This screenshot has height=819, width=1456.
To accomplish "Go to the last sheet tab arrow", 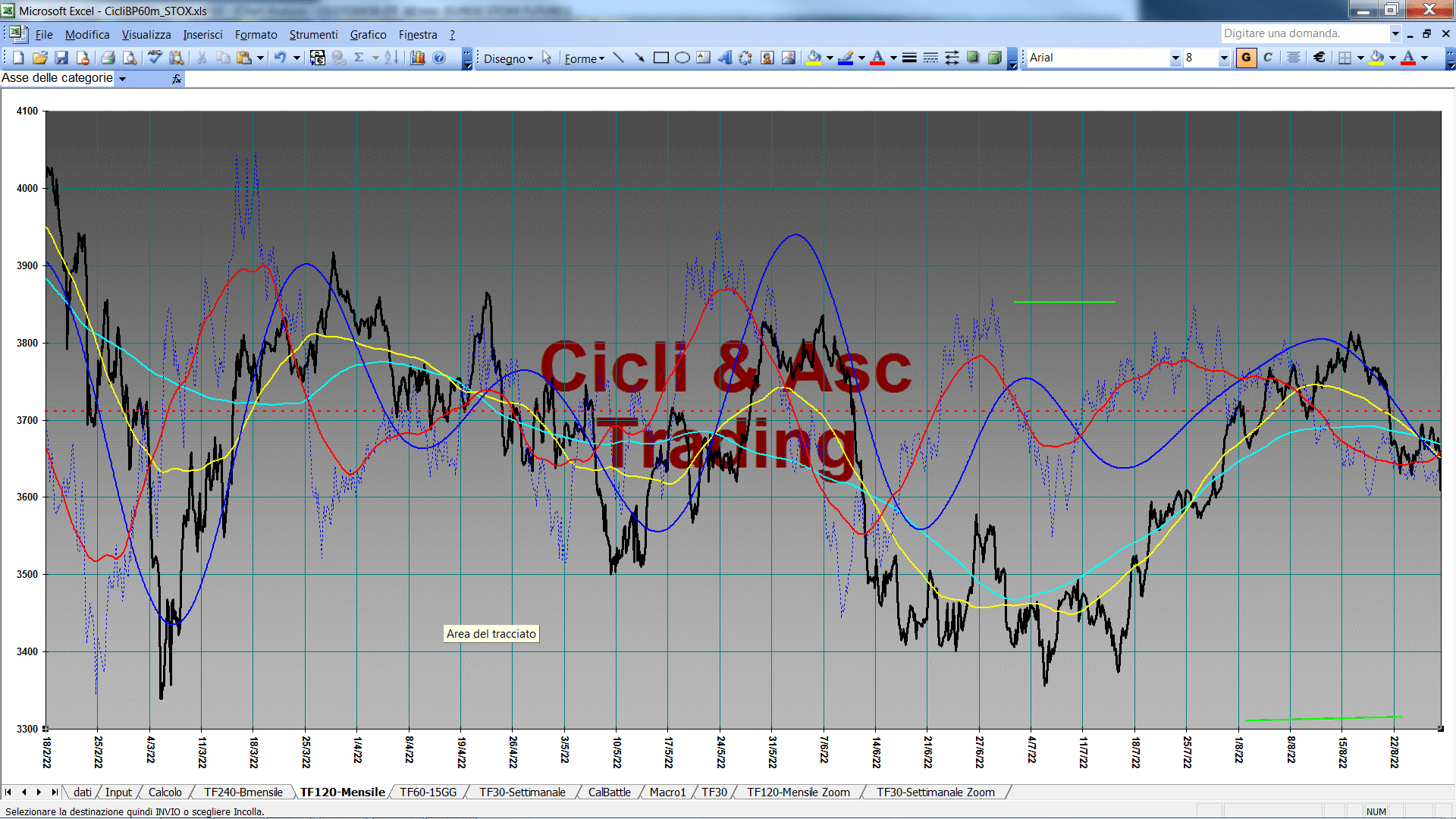I will point(54,792).
